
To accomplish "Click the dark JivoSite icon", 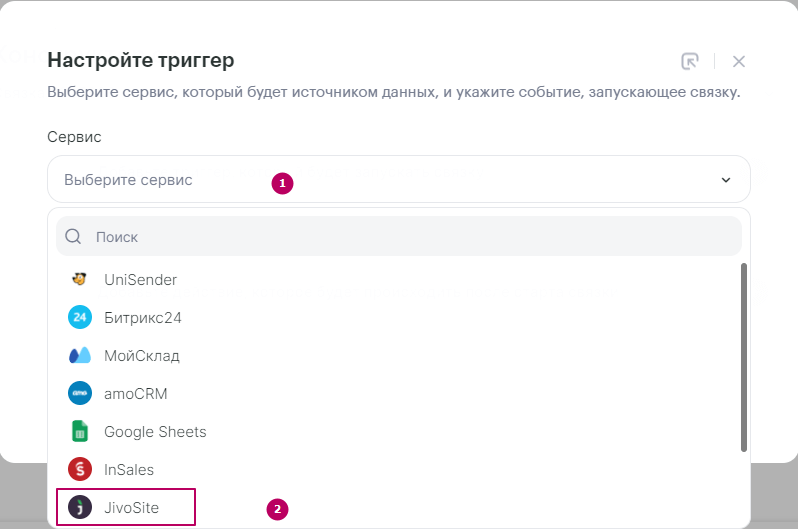I will [x=80, y=507].
